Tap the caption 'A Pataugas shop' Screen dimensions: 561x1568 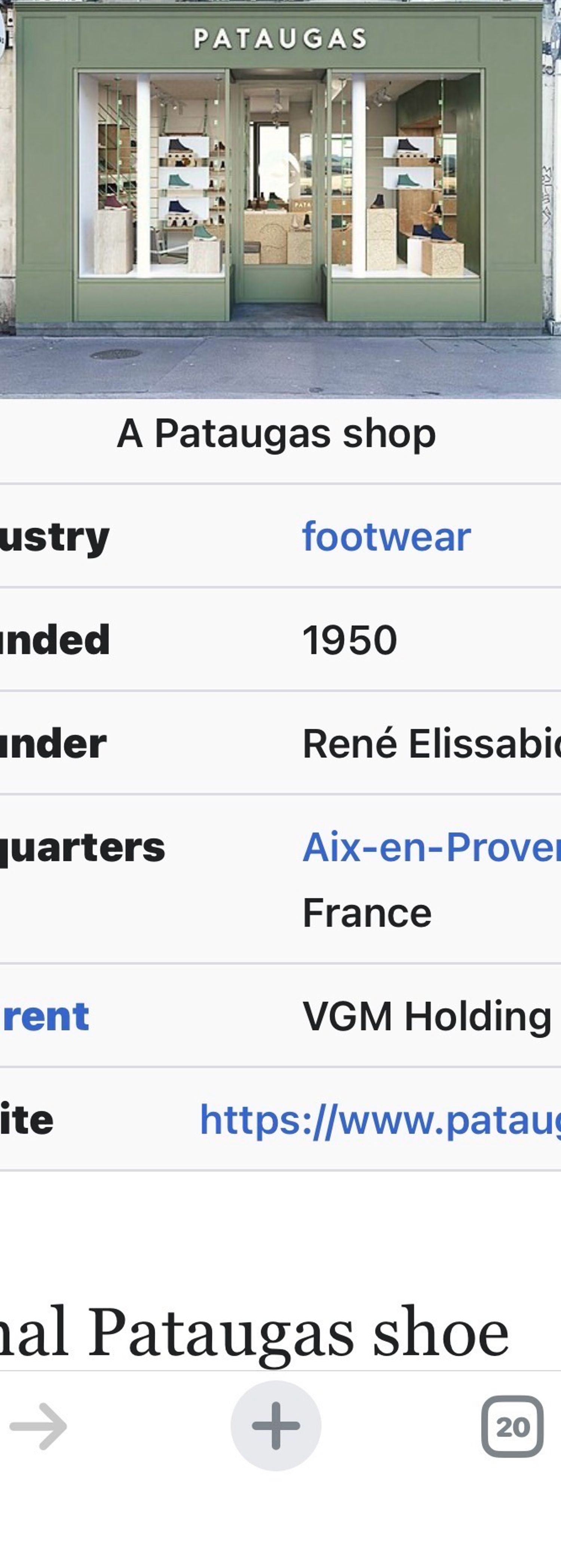[x=276, y=433]
